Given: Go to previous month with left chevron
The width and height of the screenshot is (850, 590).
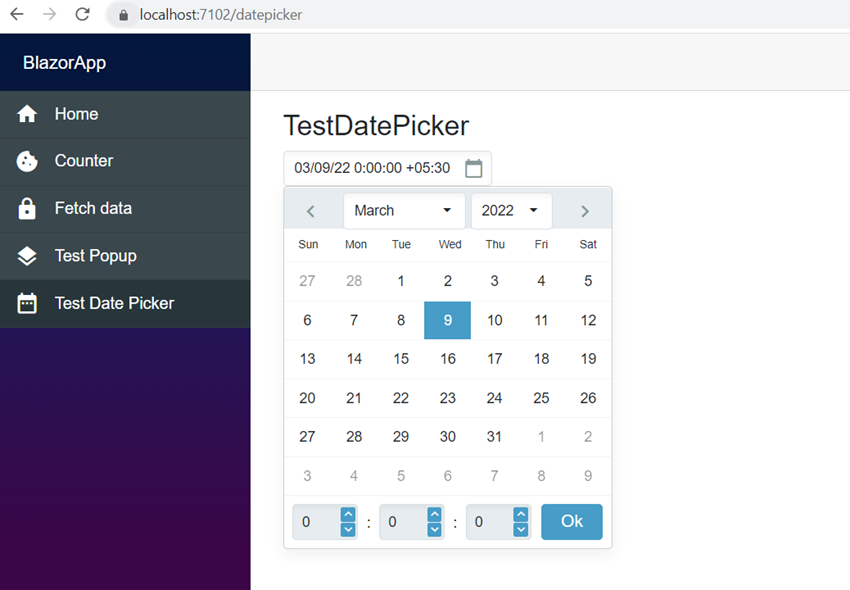Looking at the screenshot, I should coord(311,210).
